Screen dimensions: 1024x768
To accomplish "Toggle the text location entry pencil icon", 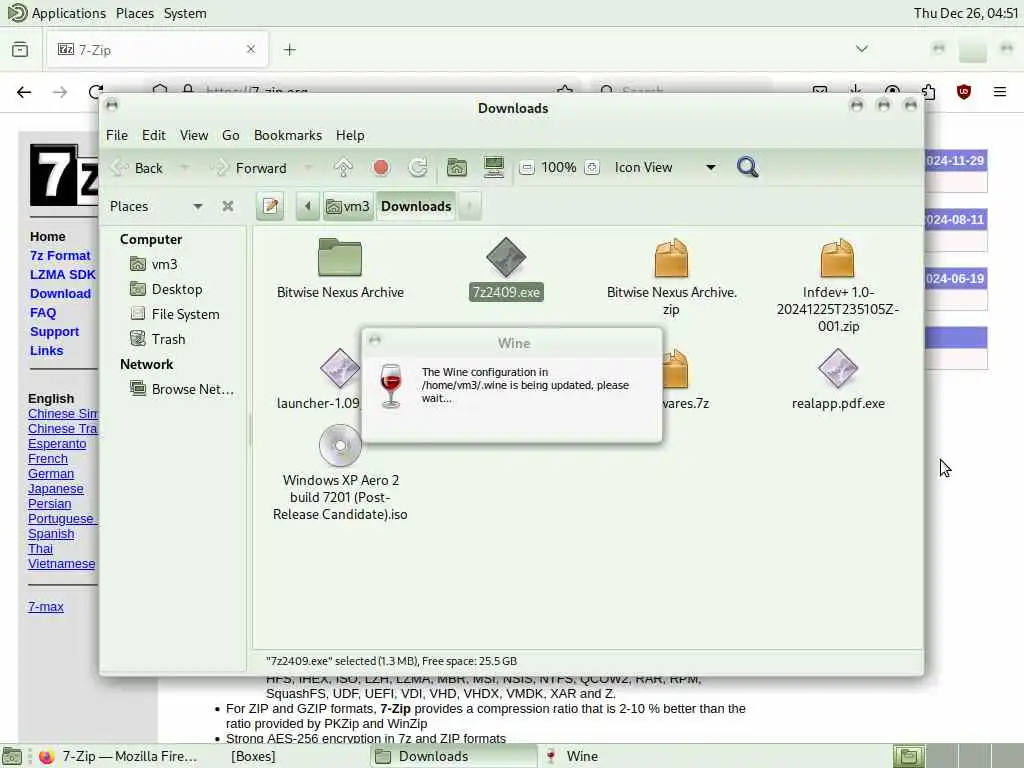I will pyautogui.click(x=270, y=206).
